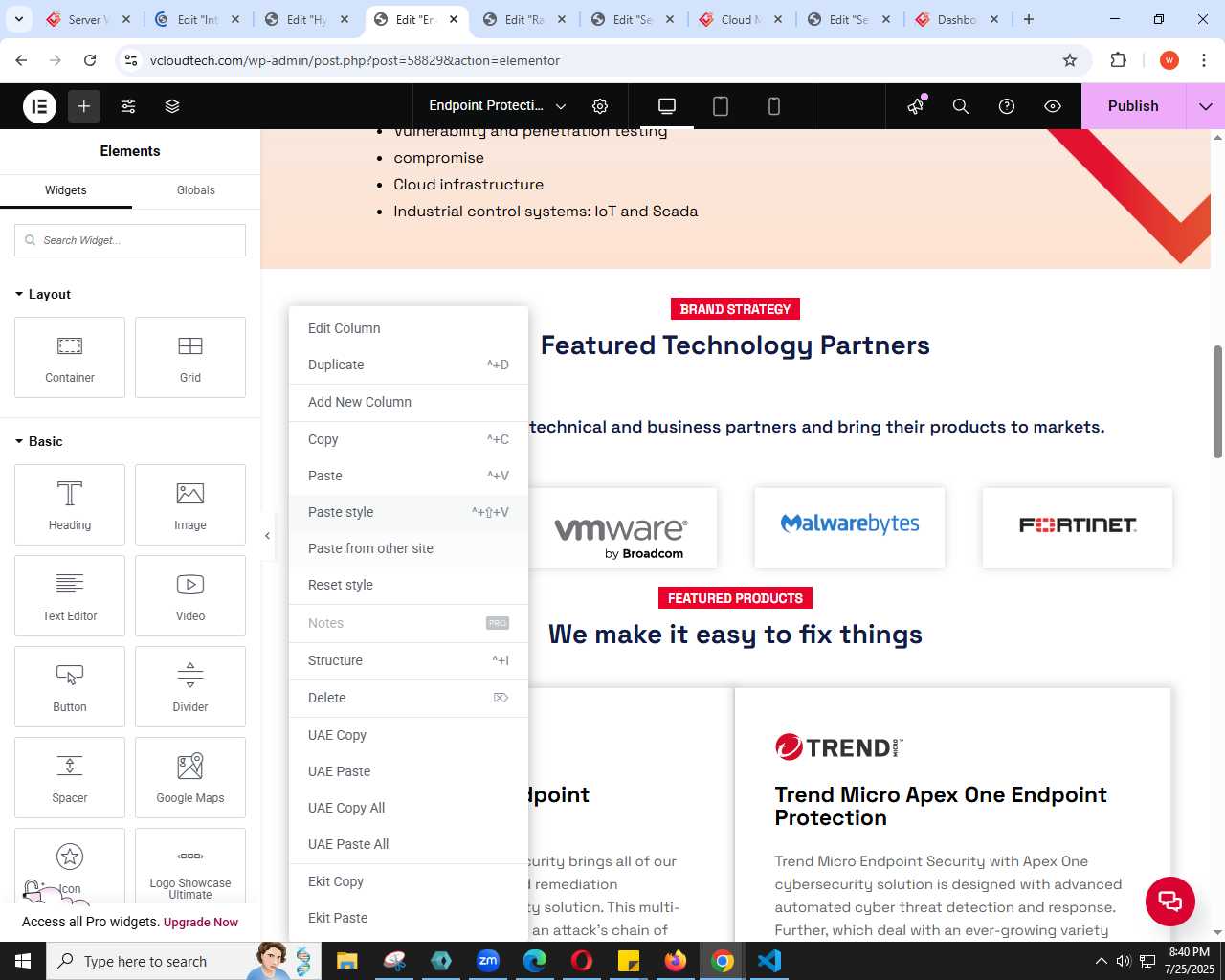Focus the Search Widget field
Image resolution: width=1225 pixels, height=980 pixels.
(130, 240)
